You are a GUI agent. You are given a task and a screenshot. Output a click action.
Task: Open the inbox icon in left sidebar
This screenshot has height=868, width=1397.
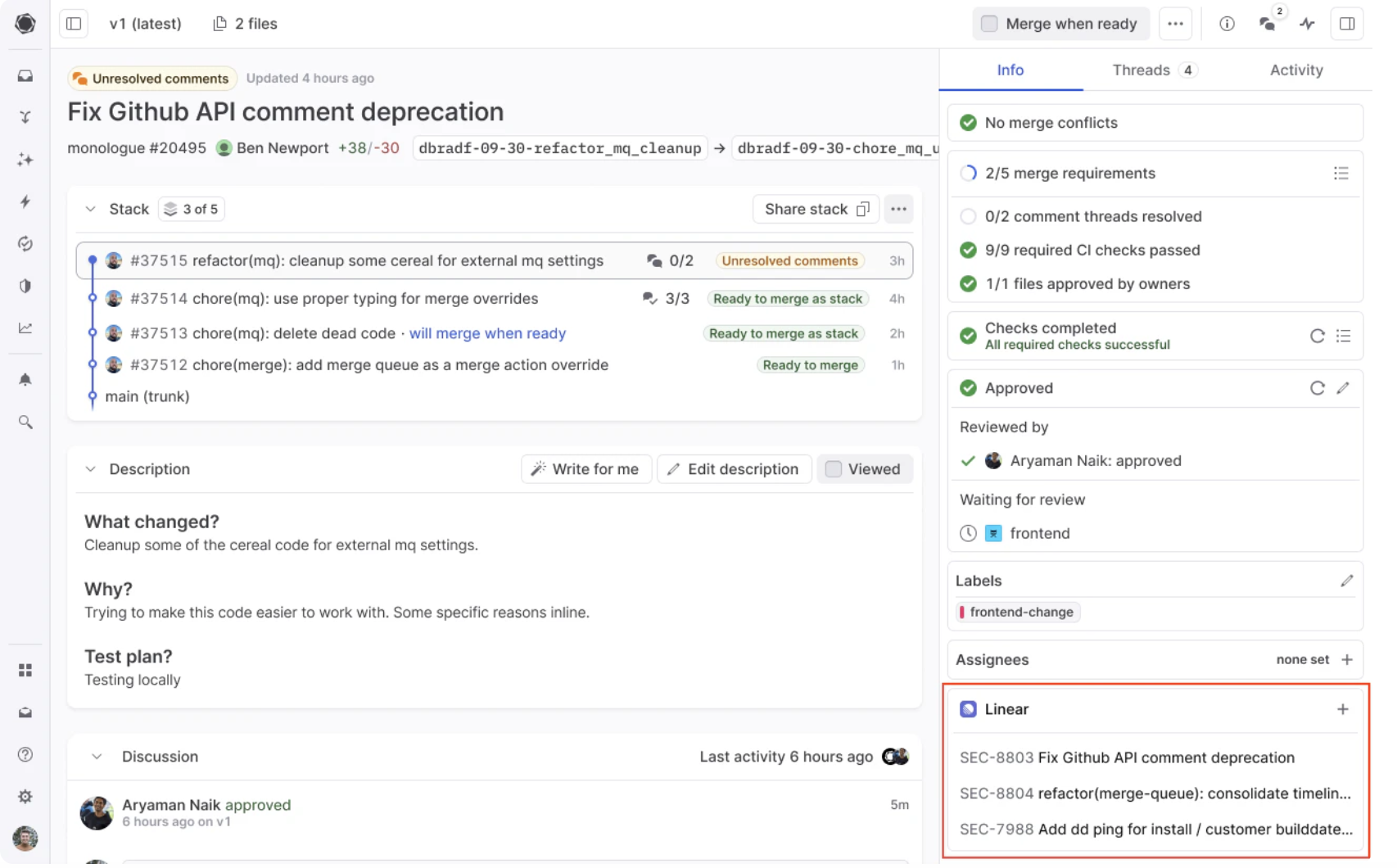click(x=25, y=76)
